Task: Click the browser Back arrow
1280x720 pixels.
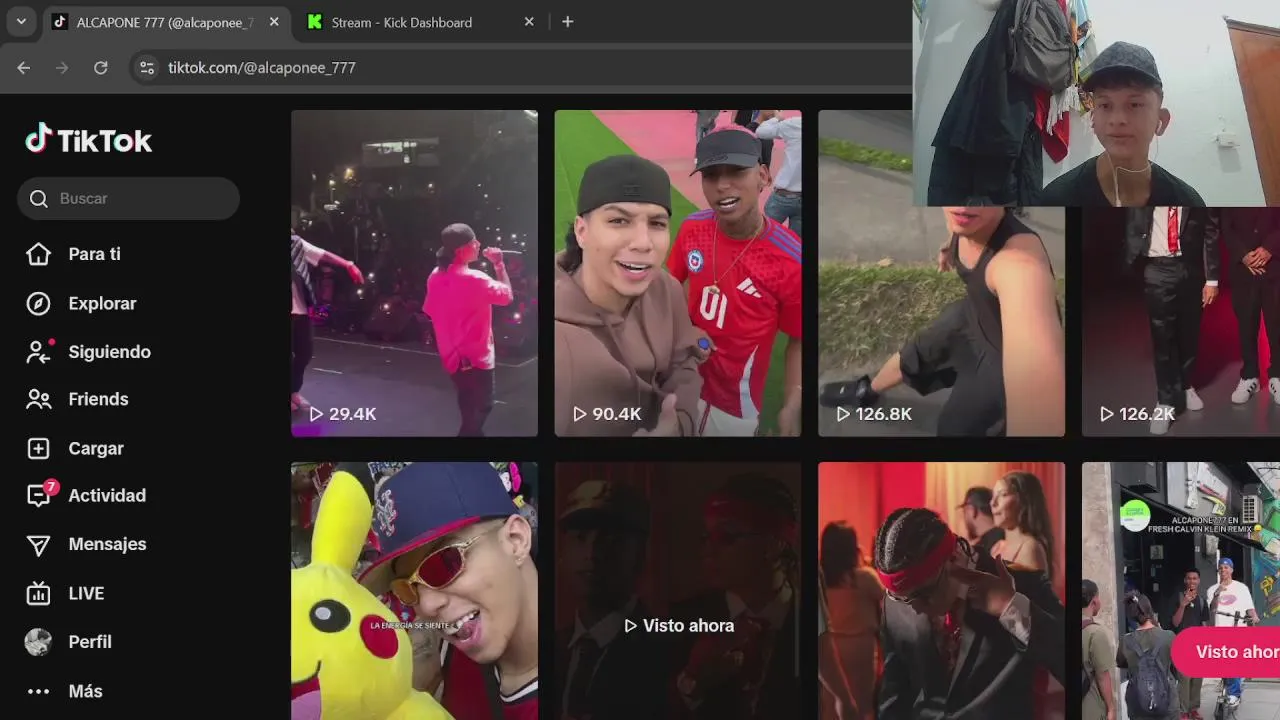Action: coord(24,68)
